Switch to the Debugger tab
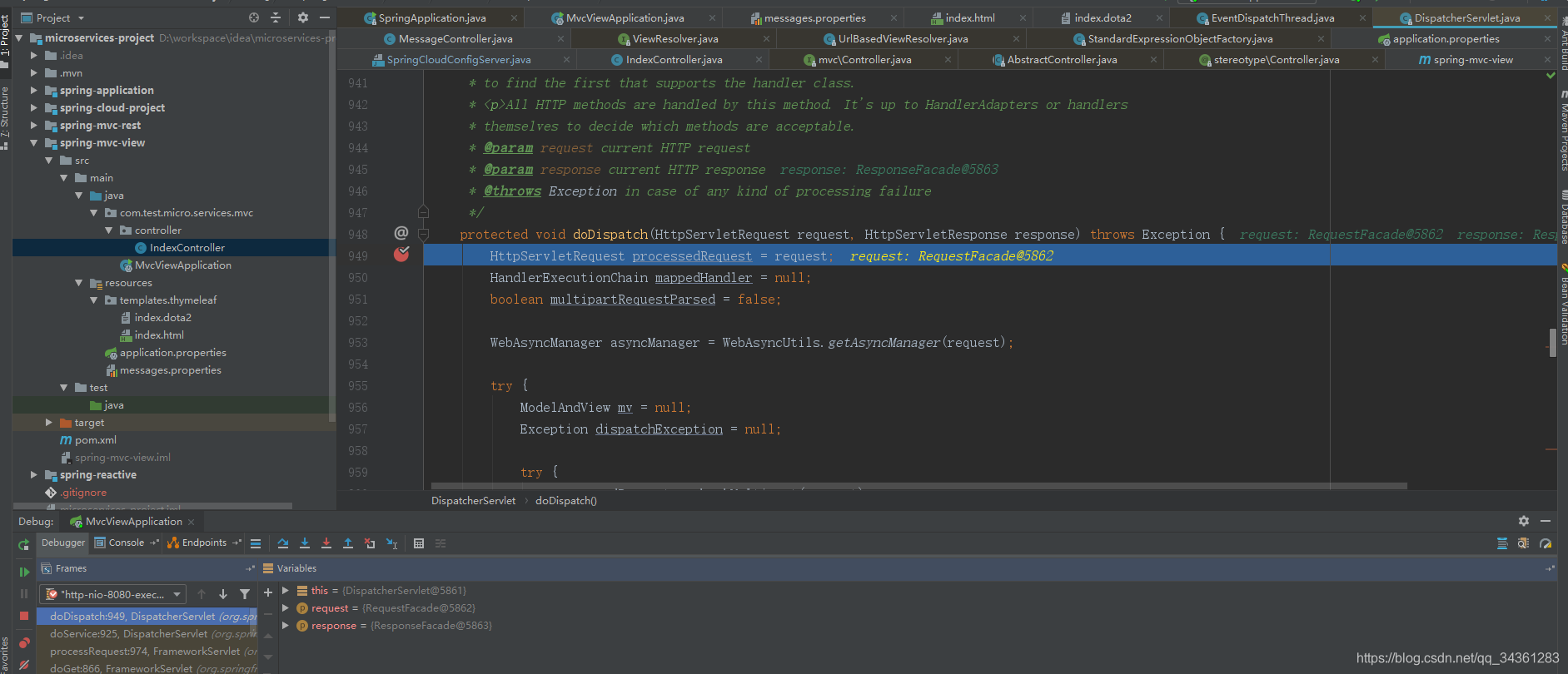Screen dimensions: 1568x674 point(63,543)
